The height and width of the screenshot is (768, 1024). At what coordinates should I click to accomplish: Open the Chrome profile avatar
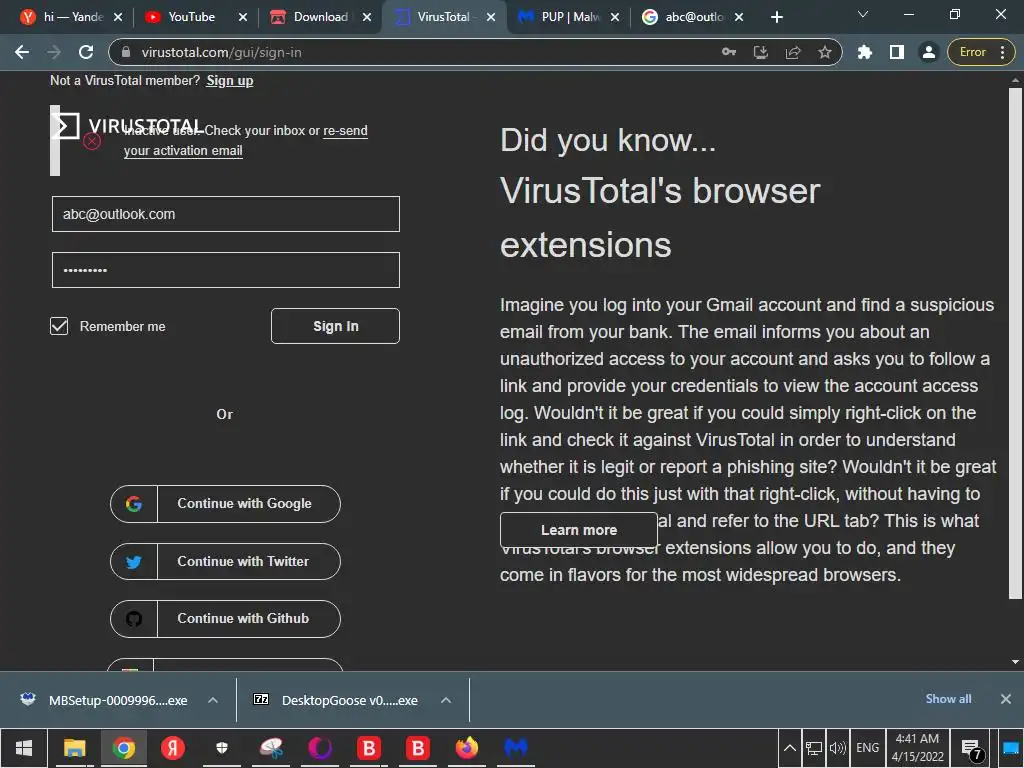click(928, 52)
